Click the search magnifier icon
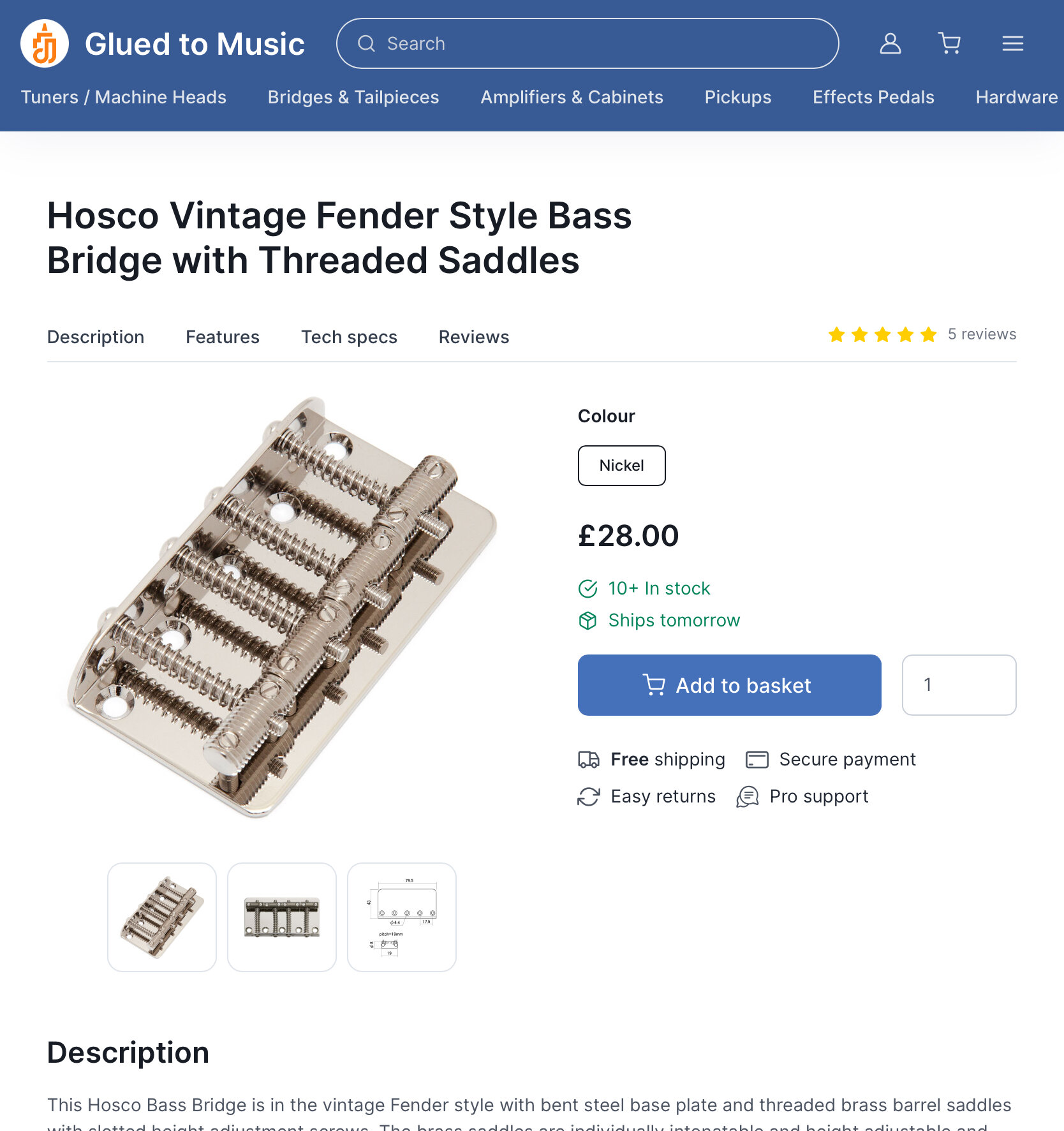 pos(366,43)
